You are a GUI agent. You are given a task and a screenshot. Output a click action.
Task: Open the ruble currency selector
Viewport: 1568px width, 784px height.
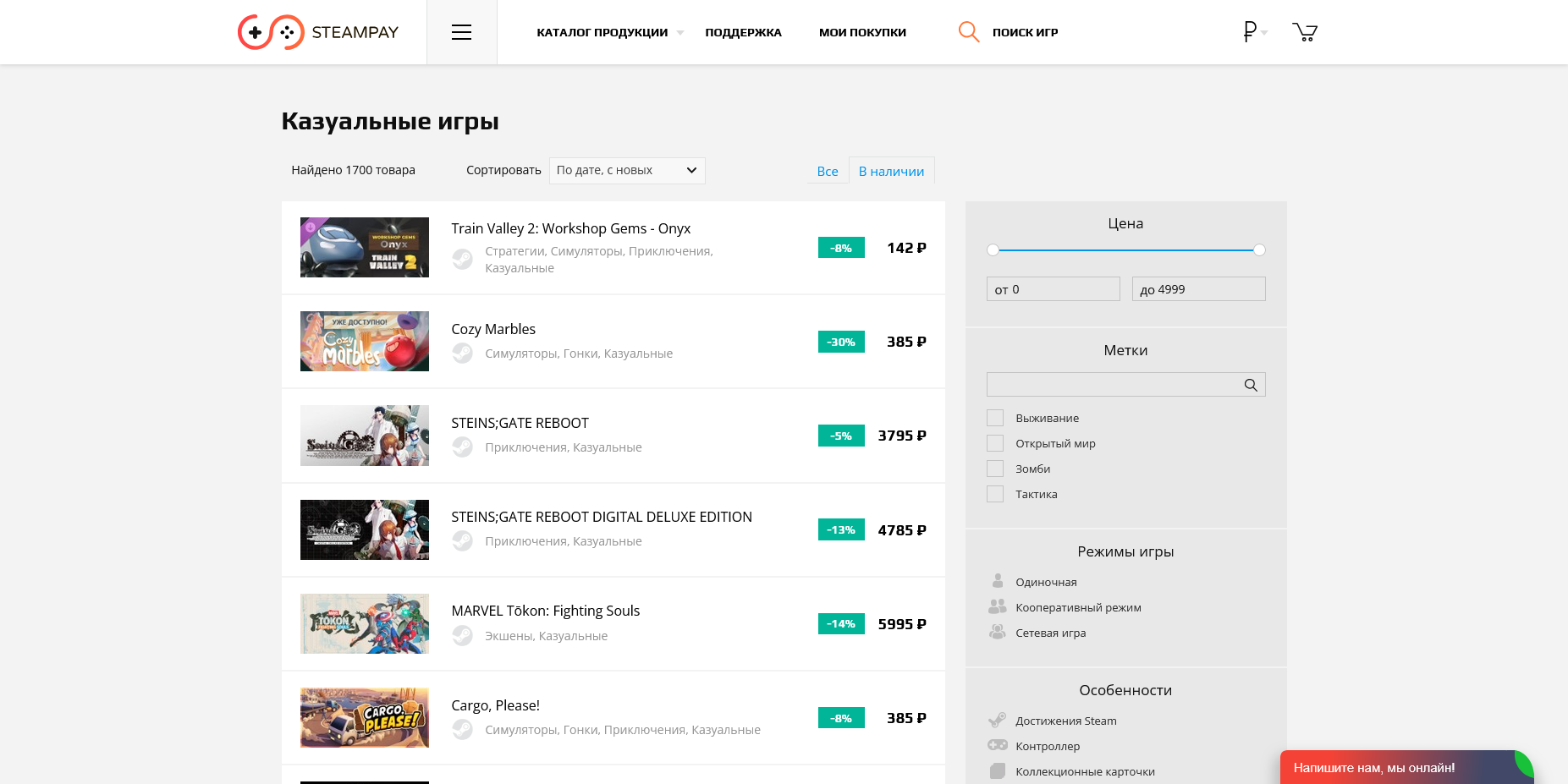(1254, 32)
